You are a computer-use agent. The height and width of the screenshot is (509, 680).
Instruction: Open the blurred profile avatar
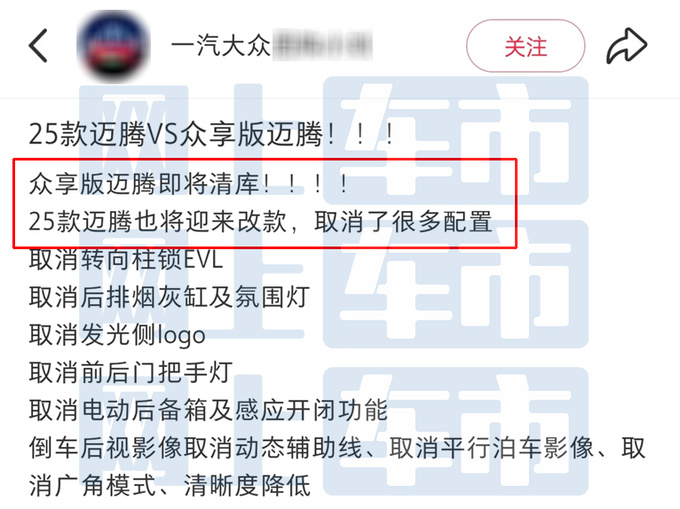tap(114, 46)
